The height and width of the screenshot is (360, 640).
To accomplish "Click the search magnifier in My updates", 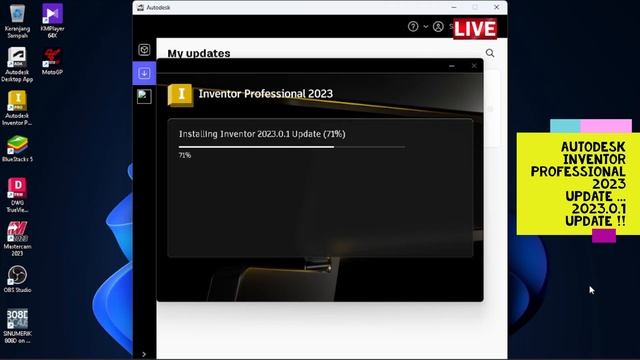I will pyautogui.click(x=490, y=53).
